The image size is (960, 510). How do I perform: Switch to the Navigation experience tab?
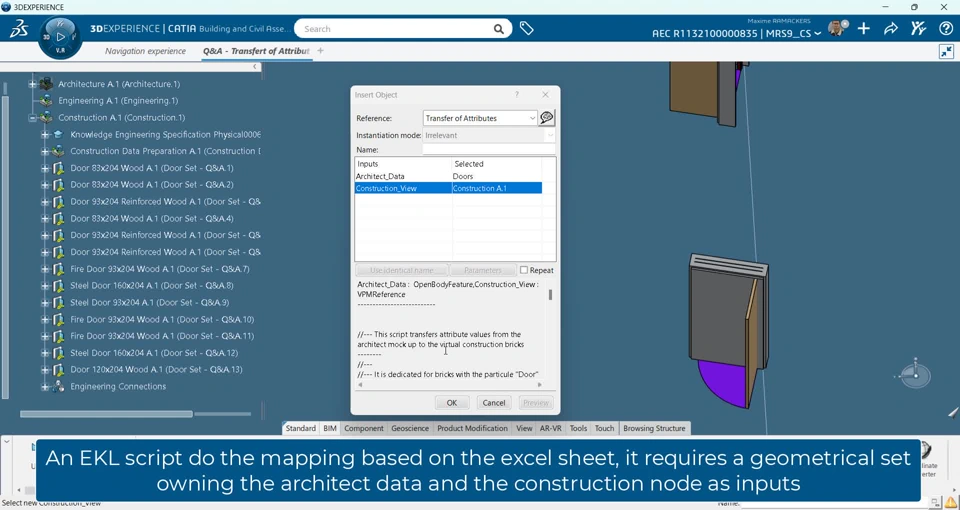point(145,51)
